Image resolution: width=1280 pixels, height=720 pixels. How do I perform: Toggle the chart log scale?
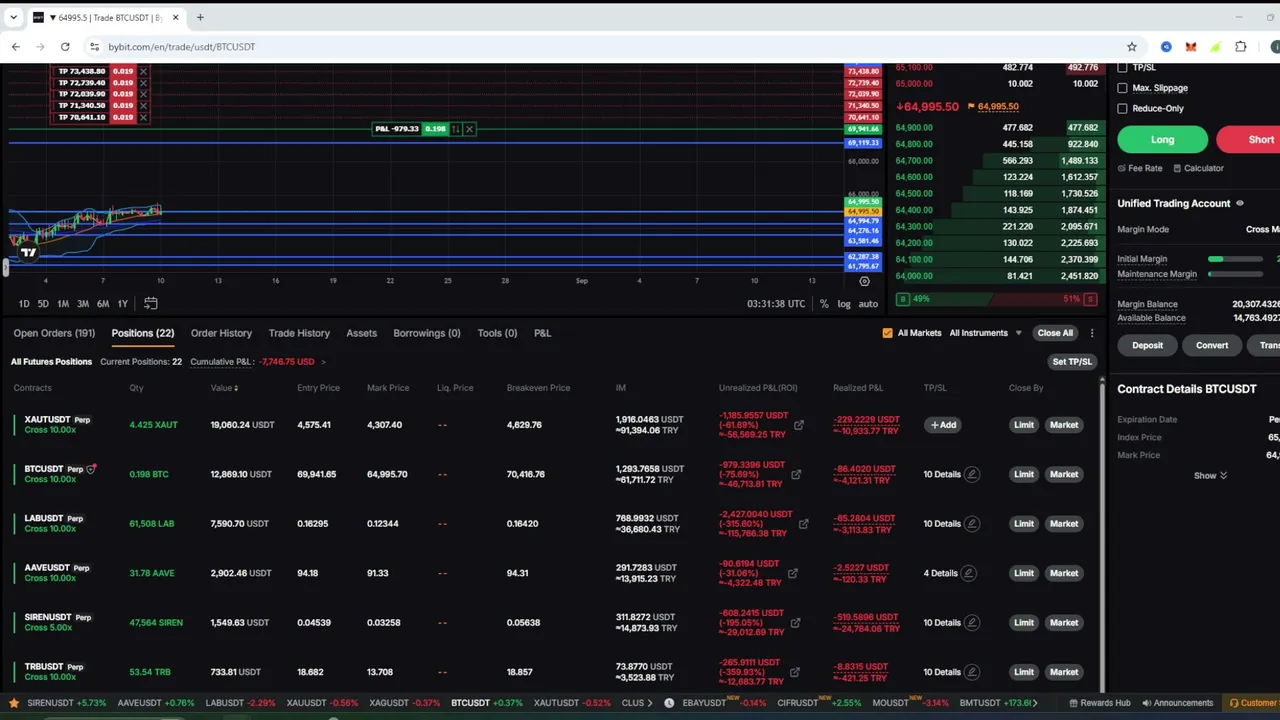pos(844,304)
